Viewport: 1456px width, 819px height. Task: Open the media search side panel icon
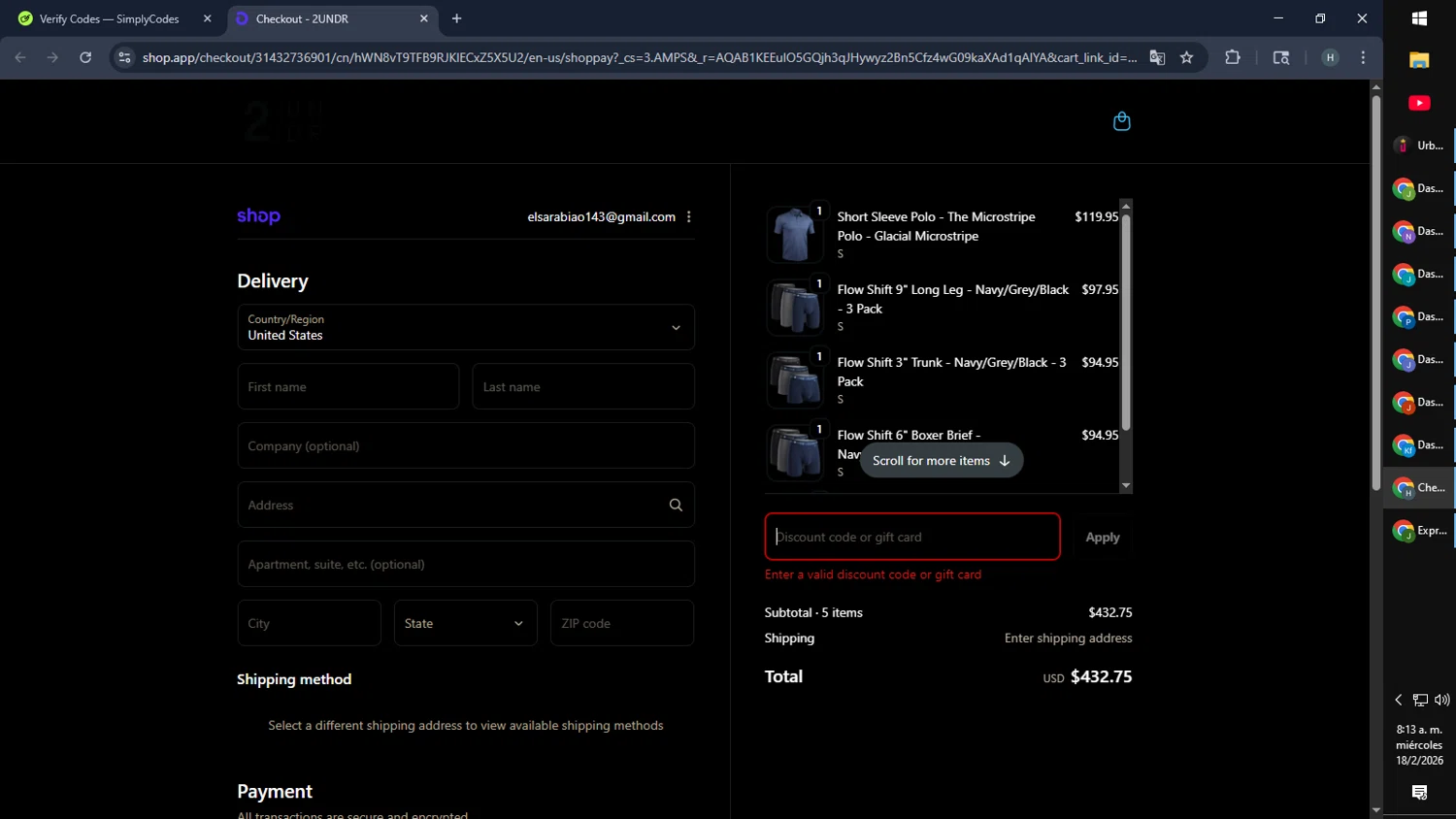coord(1281,57)
